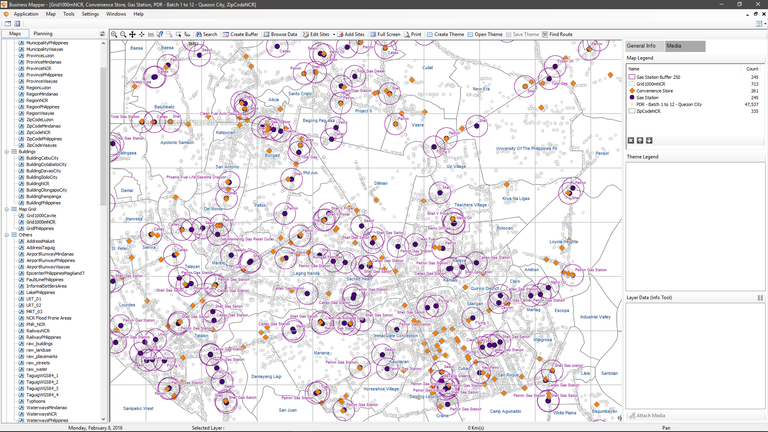Select the EpicenterPhilippinesMagSand7 tree item

click(x=55, y=273)
